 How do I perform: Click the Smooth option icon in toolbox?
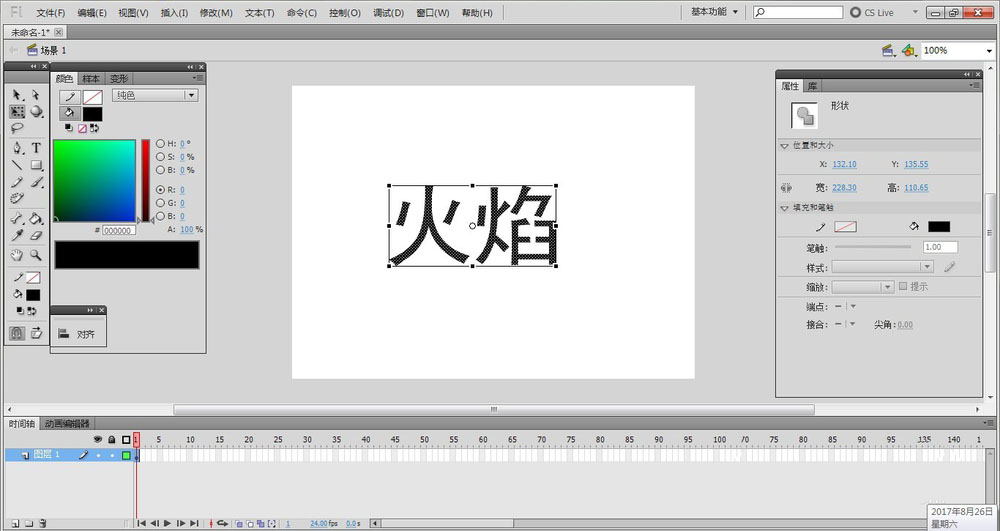coord(36,333)
